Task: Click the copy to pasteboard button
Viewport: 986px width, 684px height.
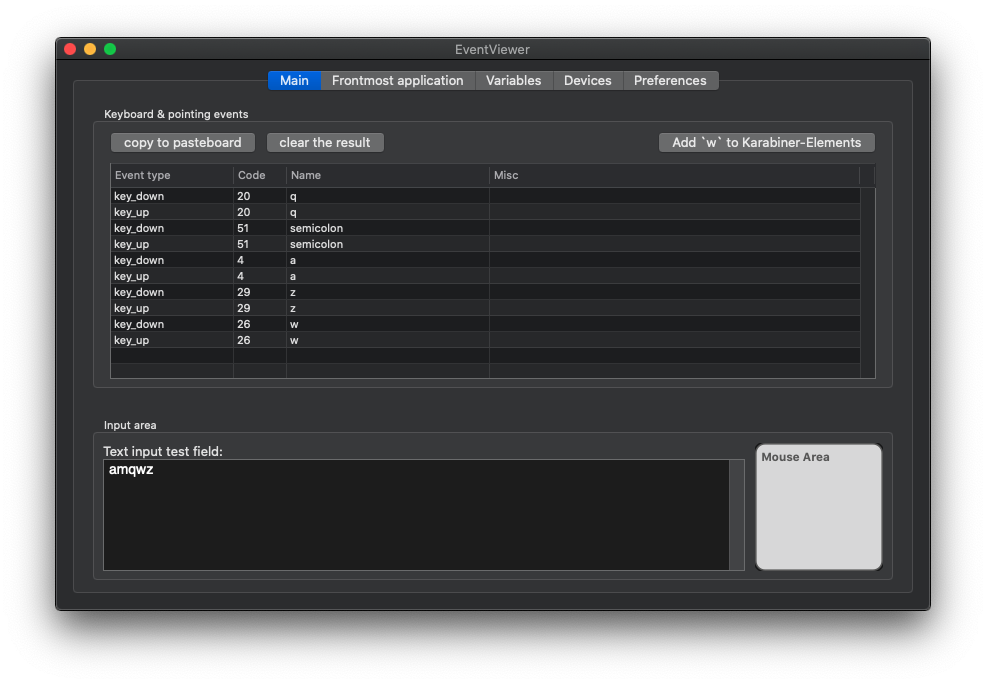Action: [183, 143]
